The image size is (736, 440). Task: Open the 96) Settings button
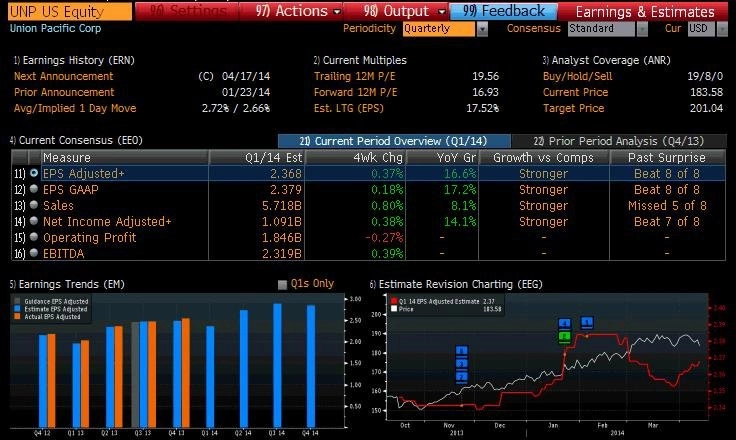[187, 11]
